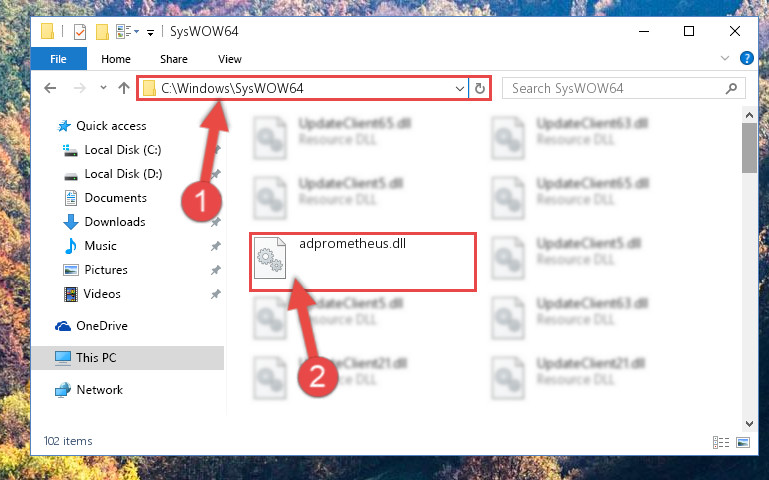This screenshot has width=769, height=480.
Task: Click the New folder quick access icon
Action: [102, 32]
